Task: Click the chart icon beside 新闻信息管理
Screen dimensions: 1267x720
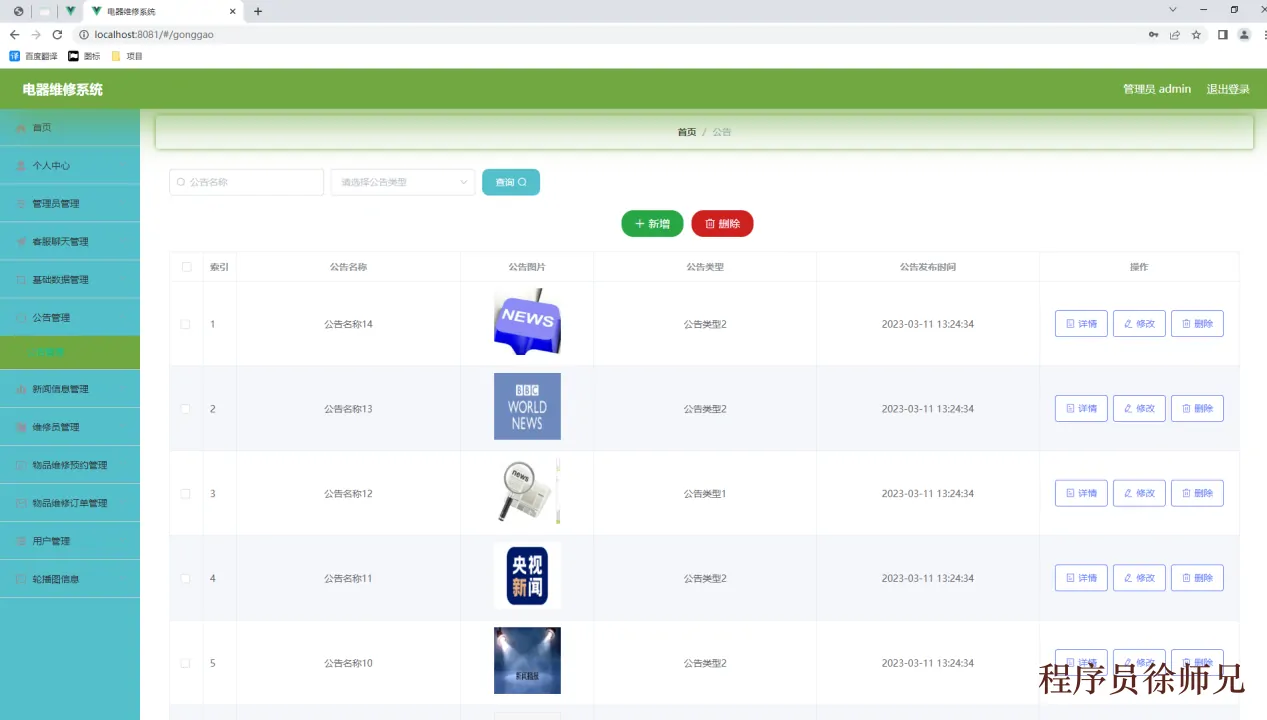Action: click(22, 389)
